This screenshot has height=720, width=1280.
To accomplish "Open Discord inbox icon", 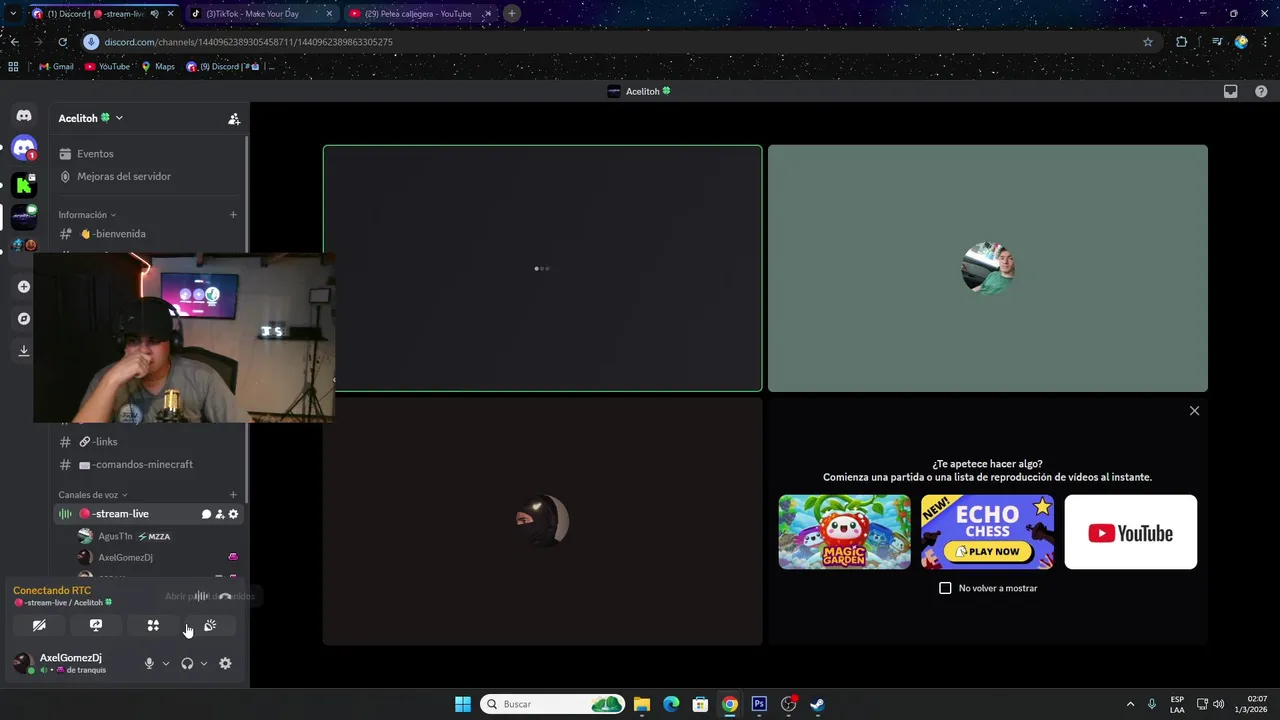I will pyautogui.click(x=1231, y=91).
